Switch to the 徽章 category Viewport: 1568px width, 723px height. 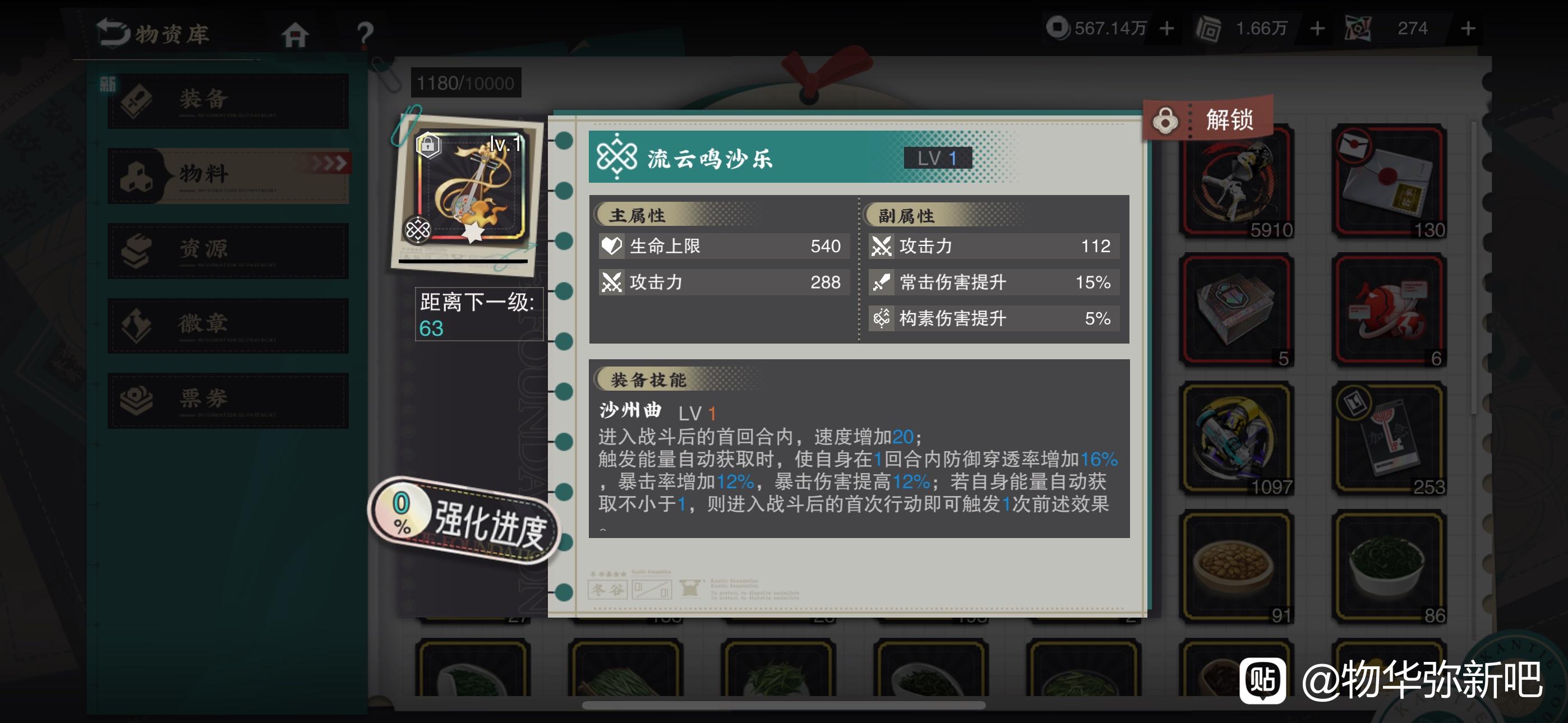pos(228,325)
